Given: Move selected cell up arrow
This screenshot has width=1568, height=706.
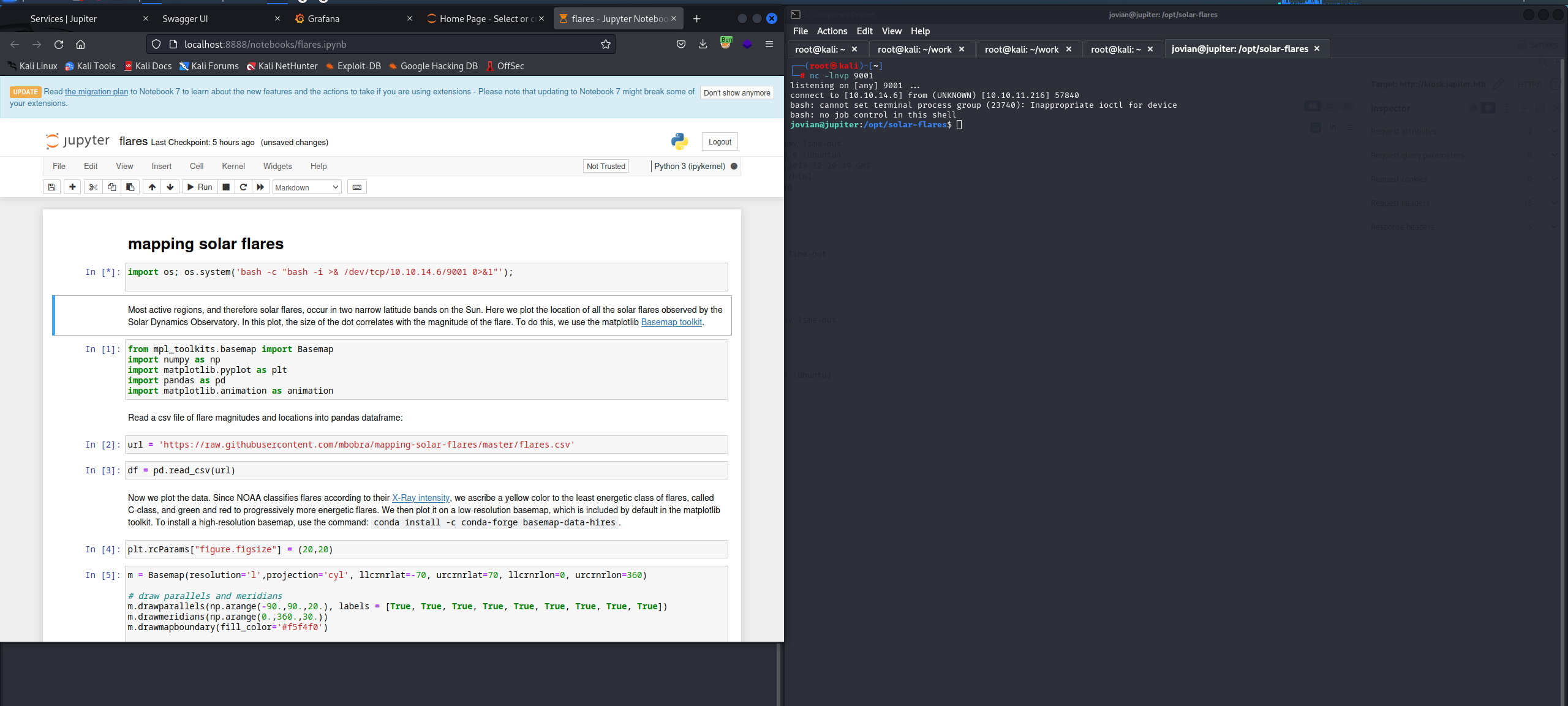Looking at the screenshot, I should [x=152, y=187].
